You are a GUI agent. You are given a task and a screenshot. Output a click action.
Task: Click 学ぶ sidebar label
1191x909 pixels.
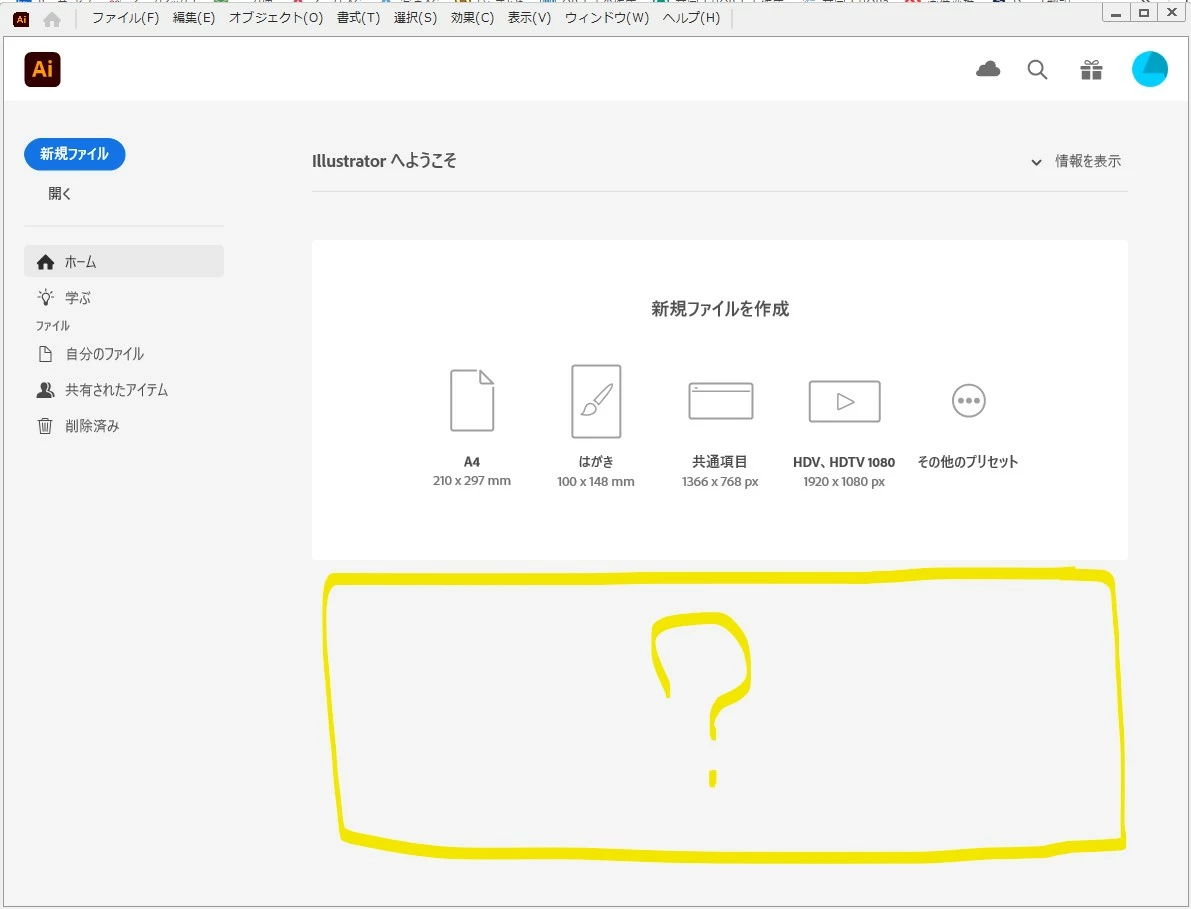point(77,298)
